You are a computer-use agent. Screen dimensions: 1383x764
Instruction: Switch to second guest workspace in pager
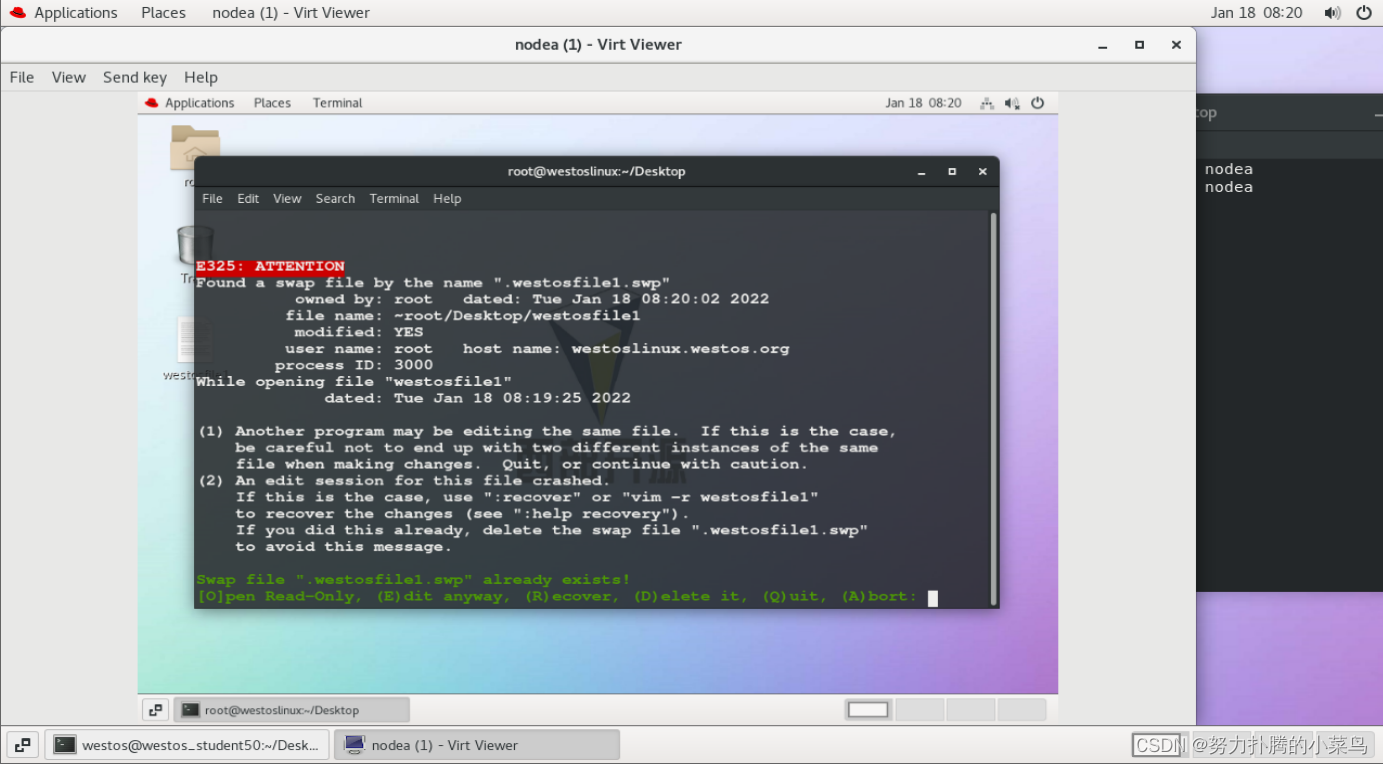click(x=919, y=710)
